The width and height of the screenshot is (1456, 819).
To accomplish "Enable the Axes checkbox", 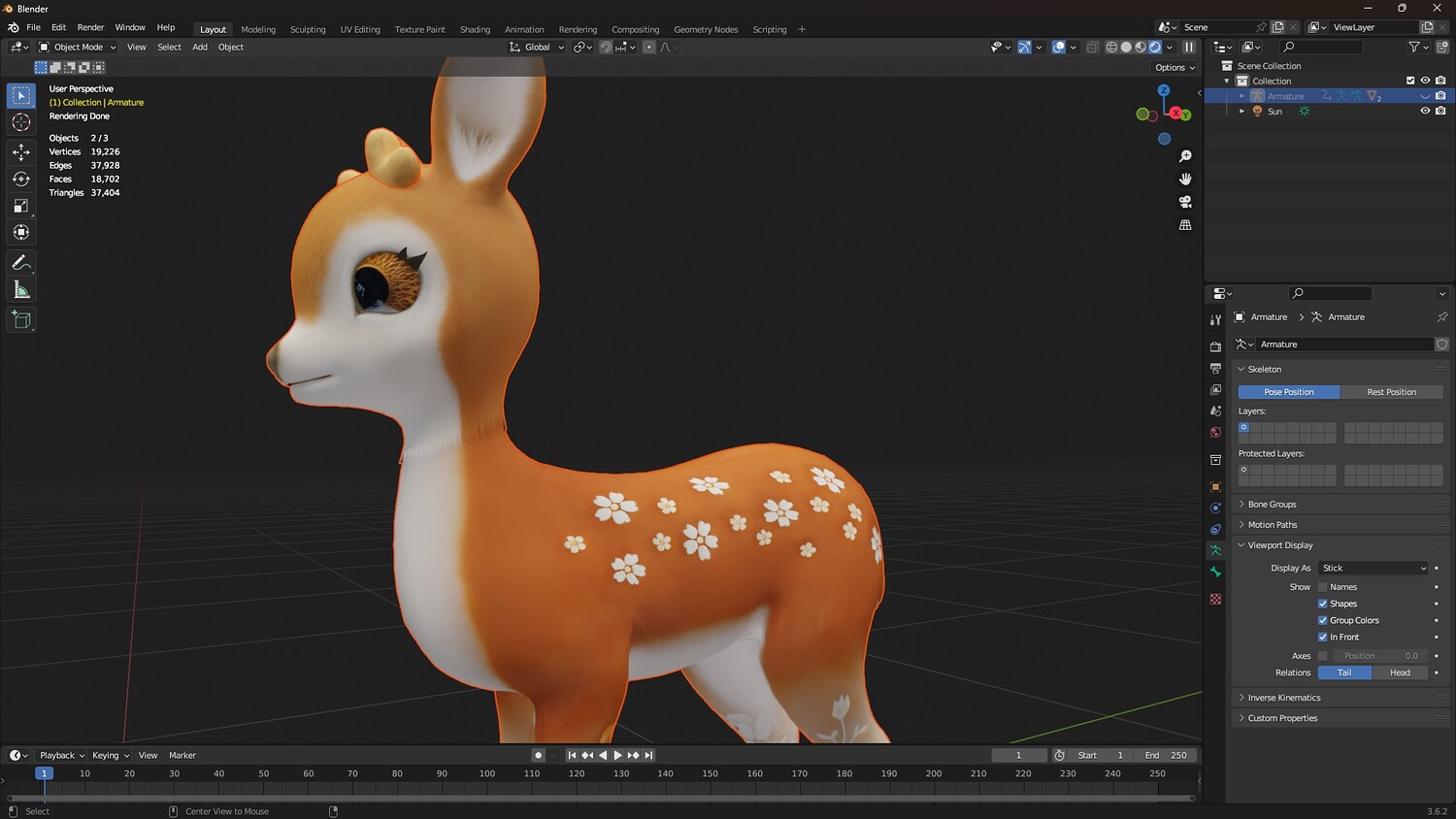I will click(x=1322, y=656).
